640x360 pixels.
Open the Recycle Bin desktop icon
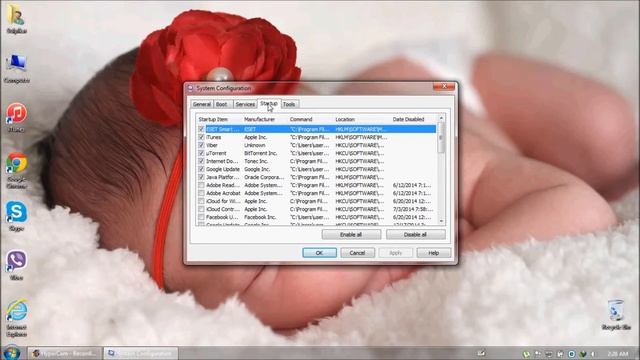[616, 315]
